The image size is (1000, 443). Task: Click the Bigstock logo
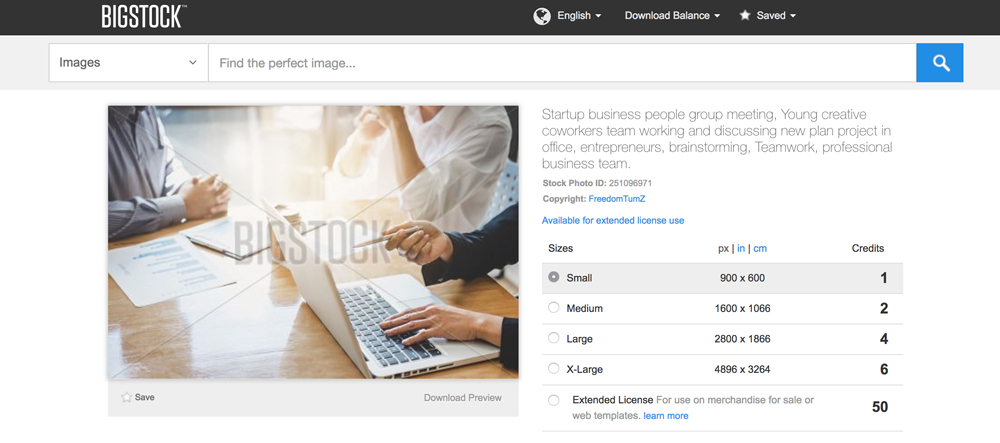click(143, 16)
